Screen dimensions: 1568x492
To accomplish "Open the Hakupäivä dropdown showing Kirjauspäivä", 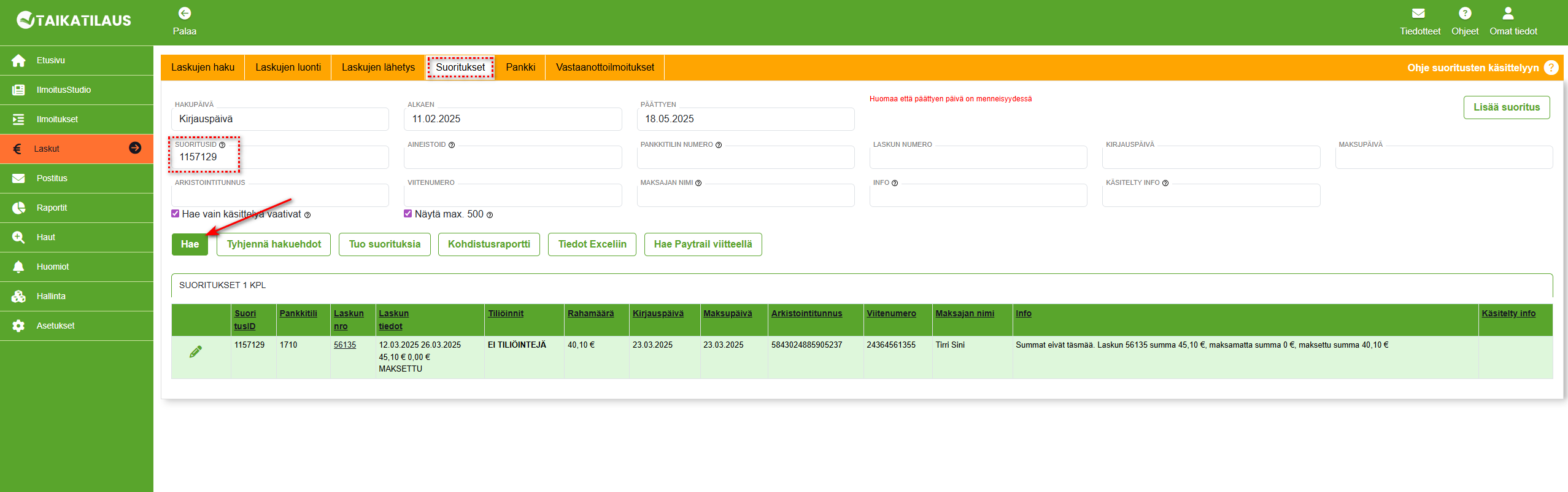I will coord(280,119).
